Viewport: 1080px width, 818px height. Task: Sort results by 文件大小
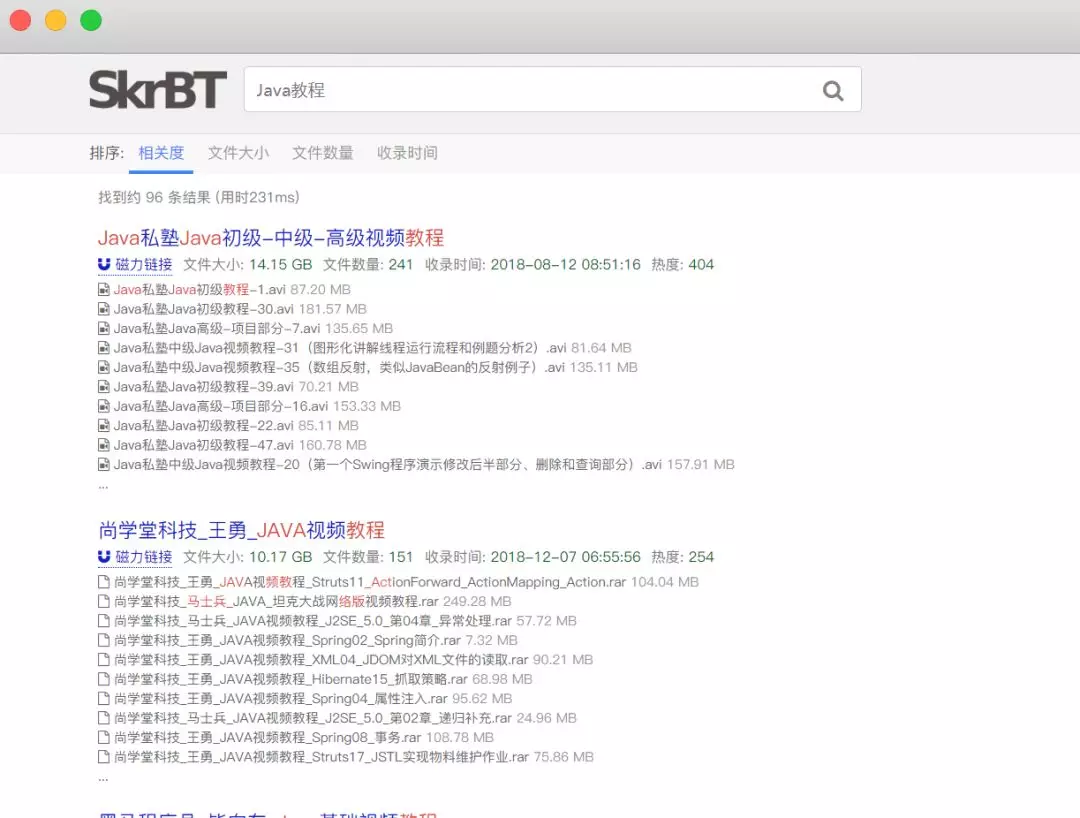(x=238, y=153)
